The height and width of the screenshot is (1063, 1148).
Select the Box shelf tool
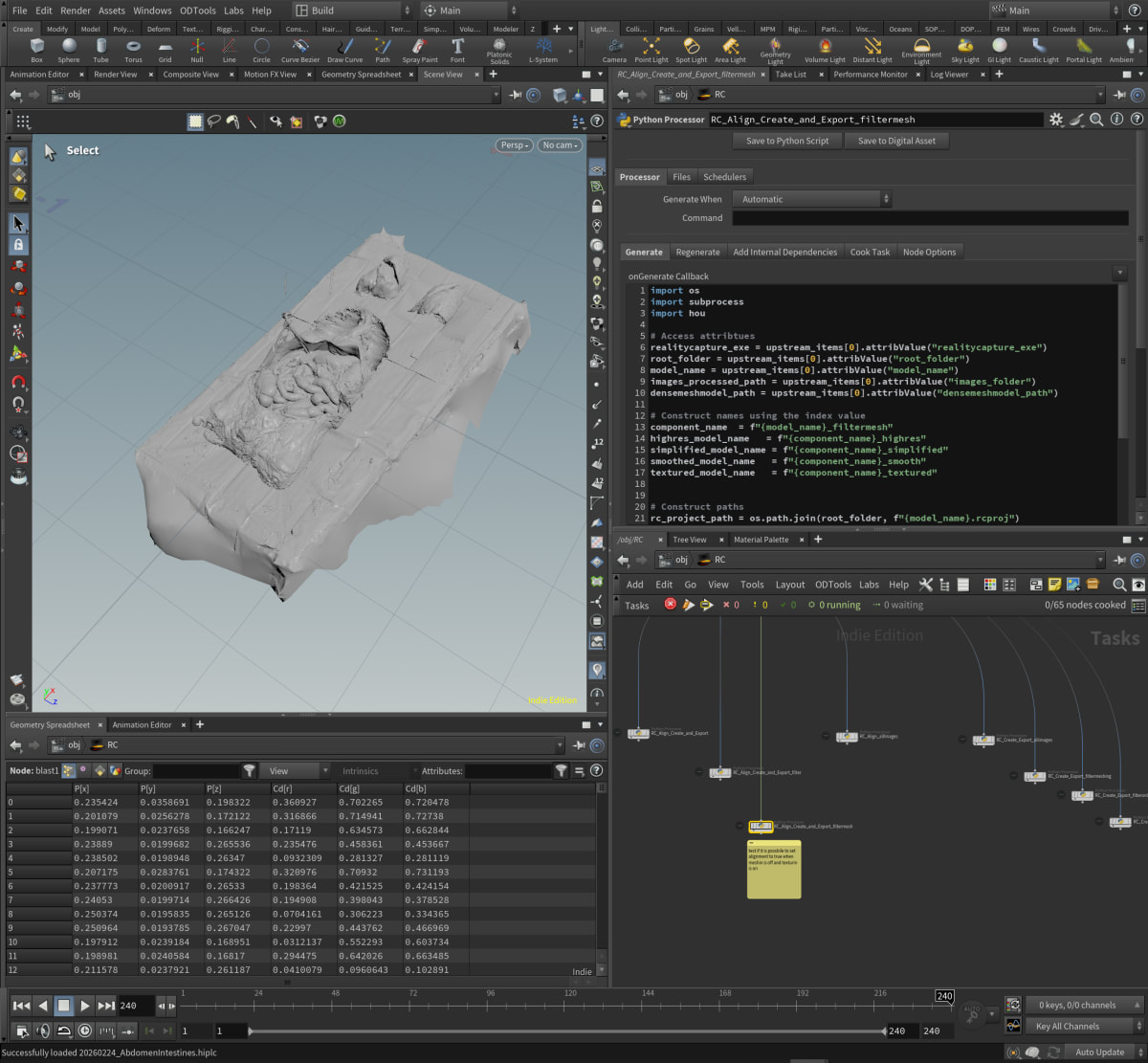pos(36,50)
